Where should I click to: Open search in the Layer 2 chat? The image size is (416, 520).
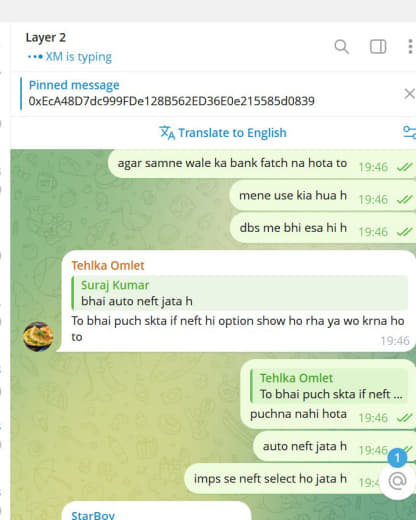click(341, 47)
